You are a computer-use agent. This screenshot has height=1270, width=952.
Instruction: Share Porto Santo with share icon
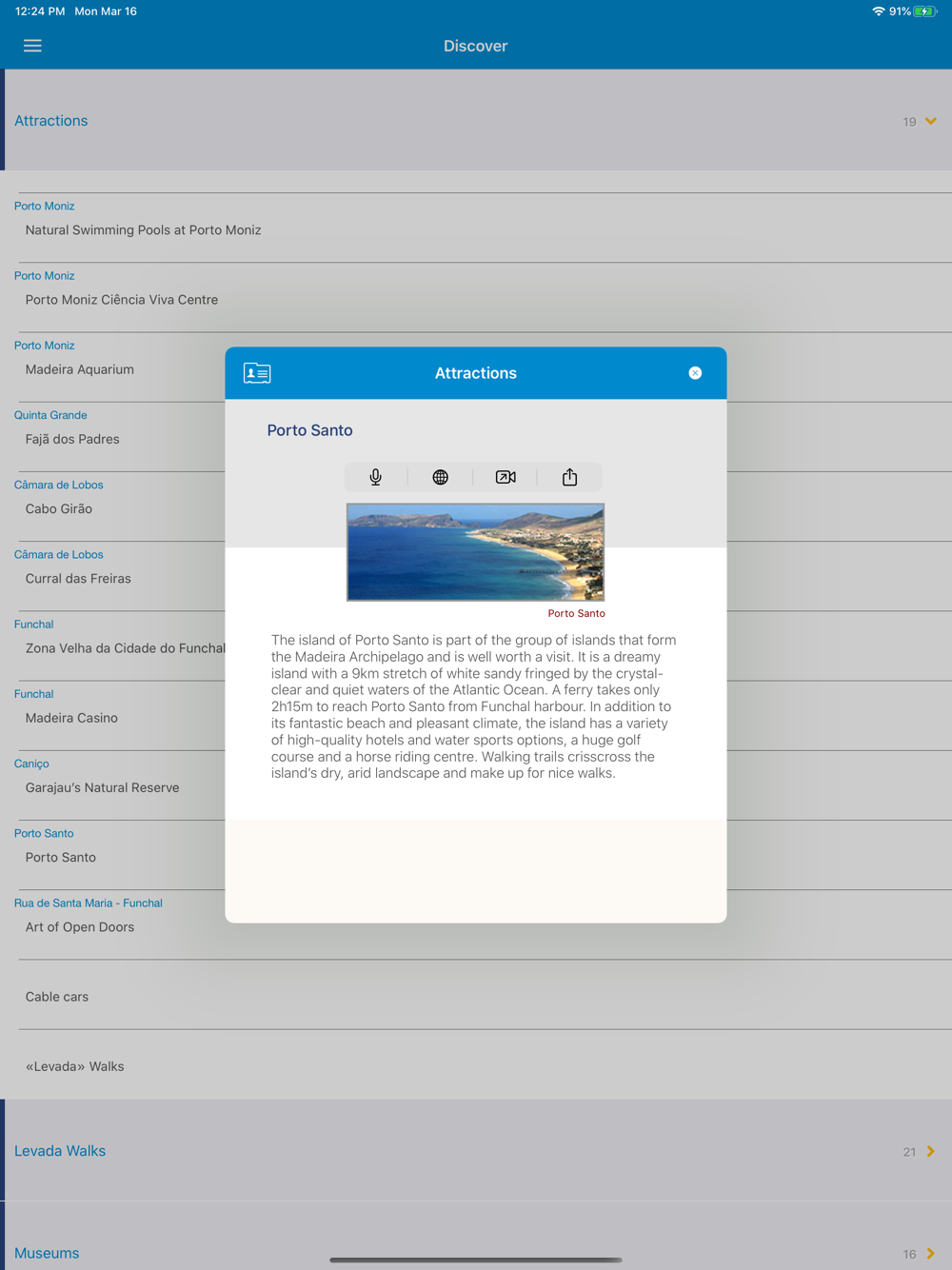569,477
